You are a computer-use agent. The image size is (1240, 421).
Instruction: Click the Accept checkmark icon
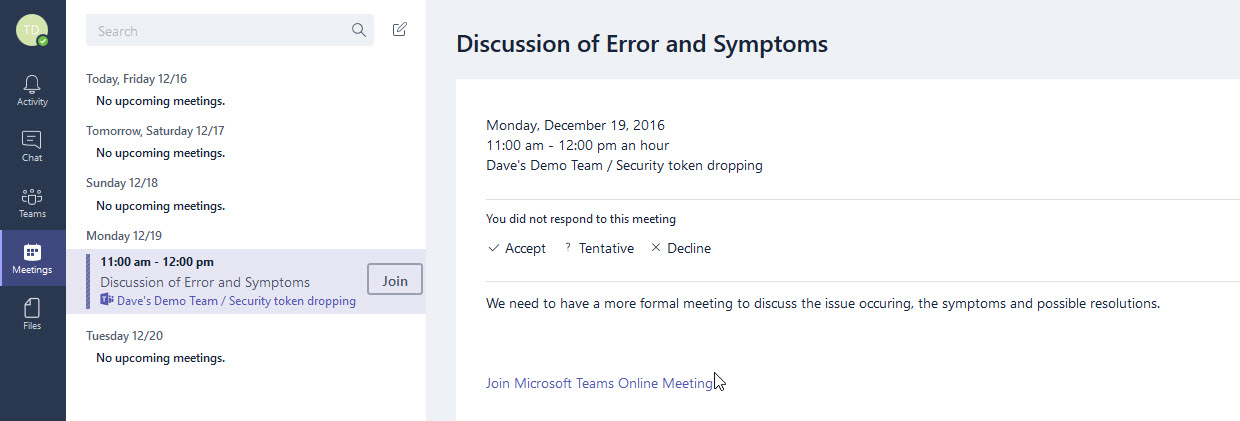[x=493, y=248]
